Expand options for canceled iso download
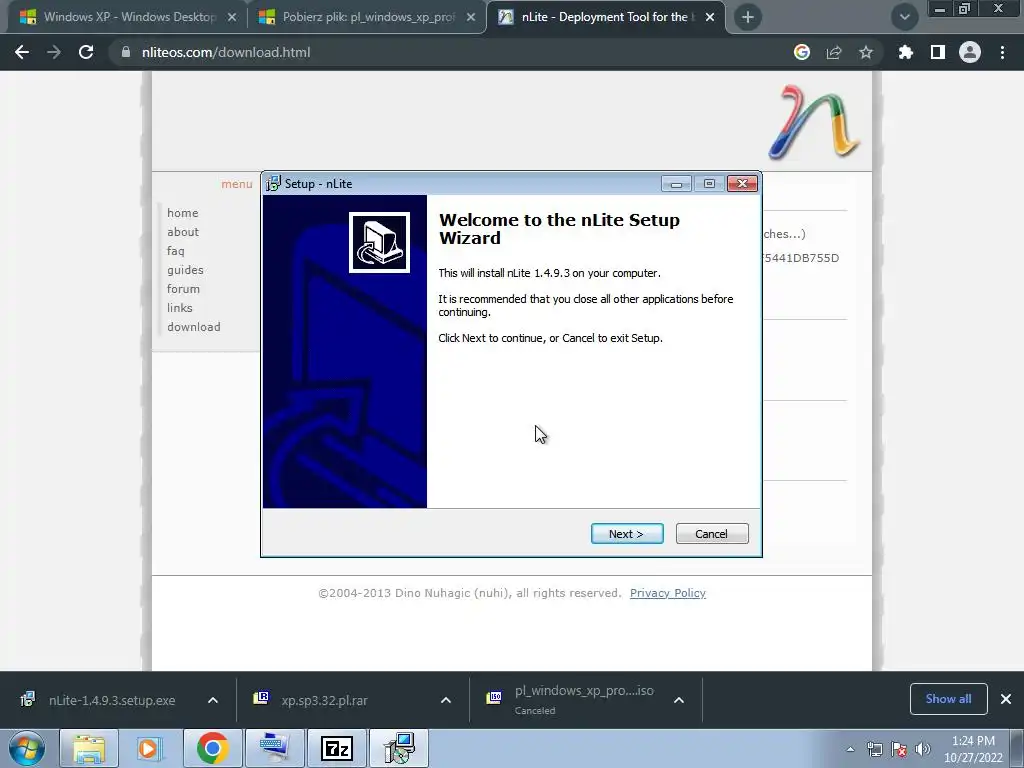This screenshot has height=768, width=1024. pos(679,700)
